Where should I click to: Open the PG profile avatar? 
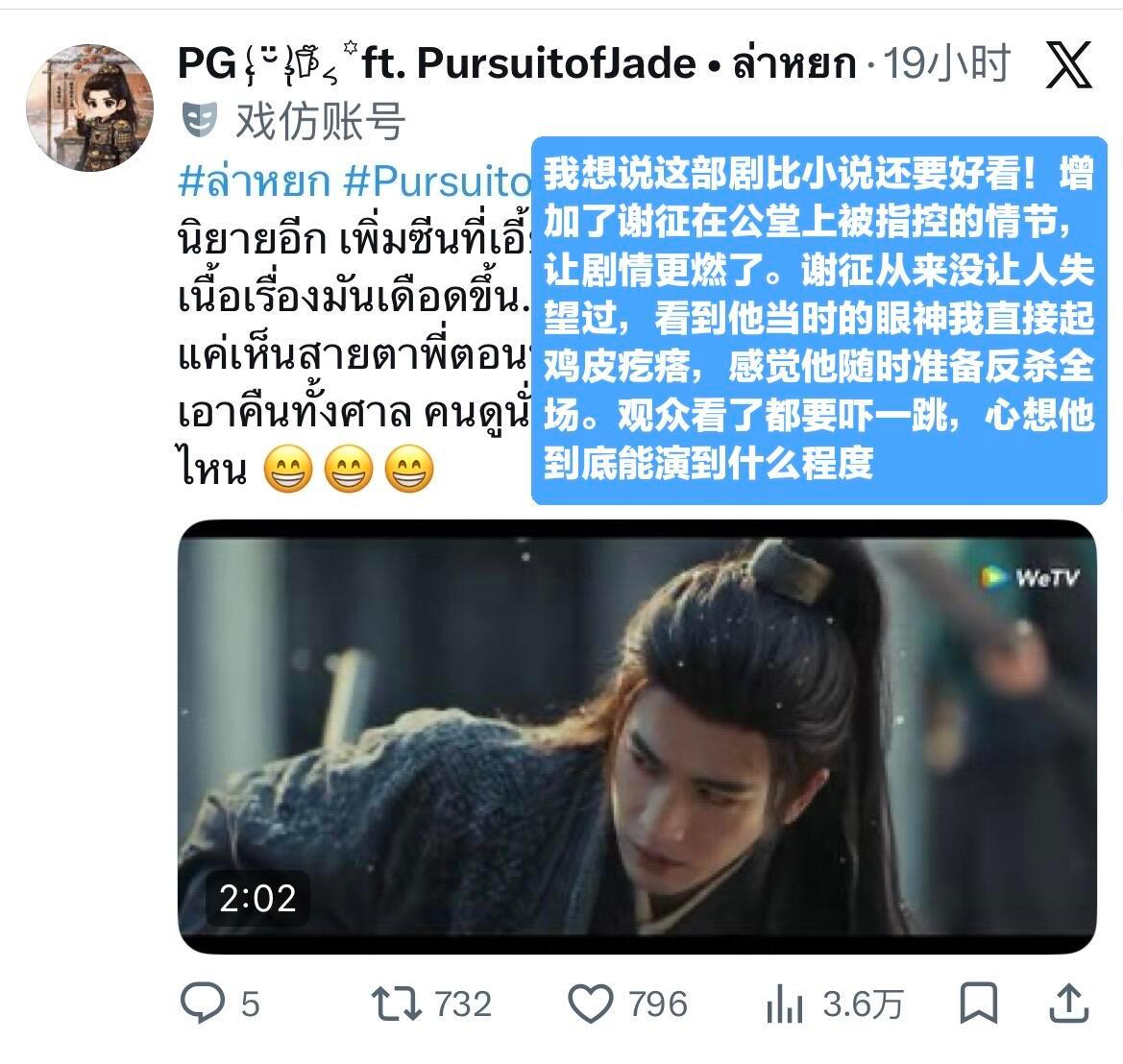pyautogui.click(x=89, y=109)
